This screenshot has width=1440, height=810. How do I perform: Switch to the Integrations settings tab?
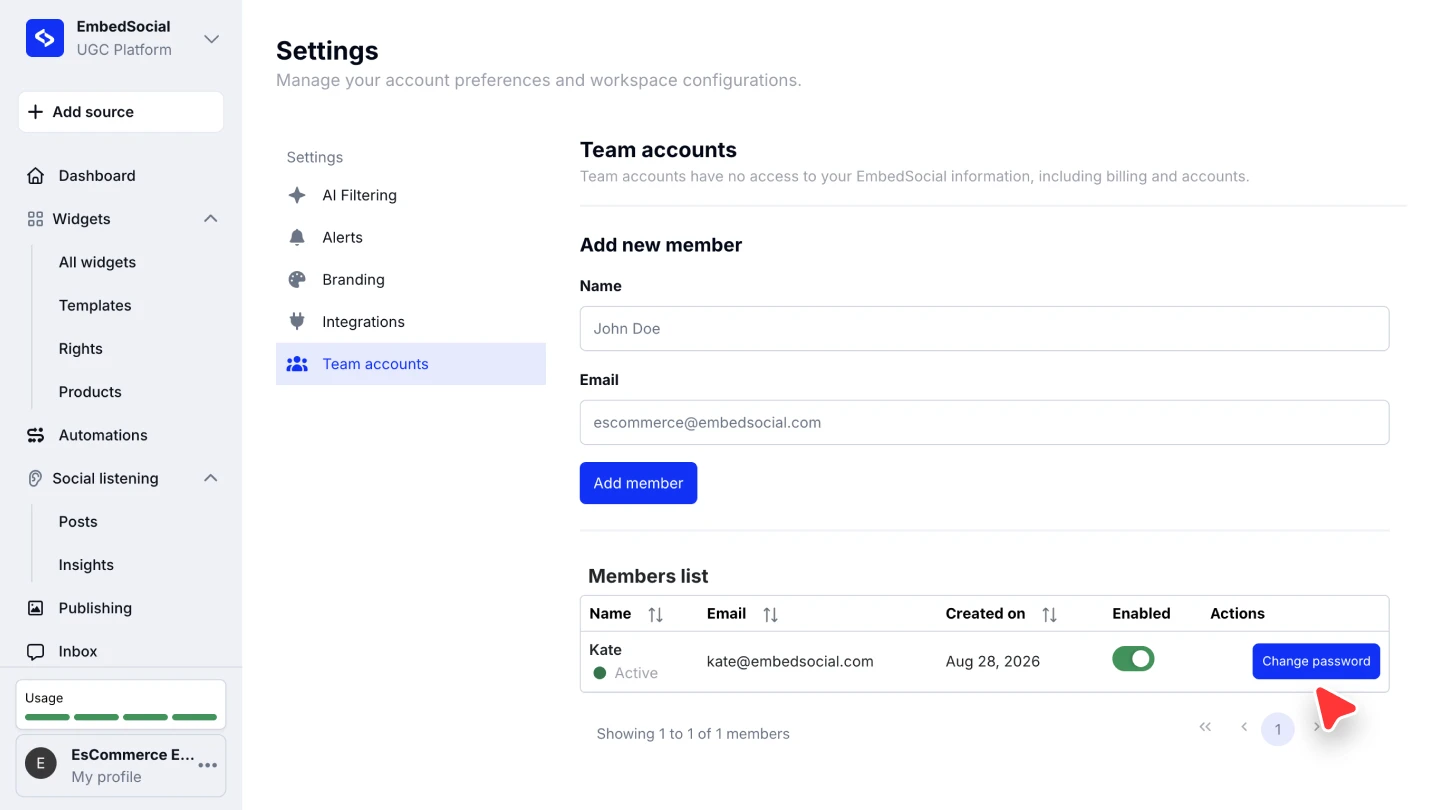pyautogui.click(x=411, y=322)
